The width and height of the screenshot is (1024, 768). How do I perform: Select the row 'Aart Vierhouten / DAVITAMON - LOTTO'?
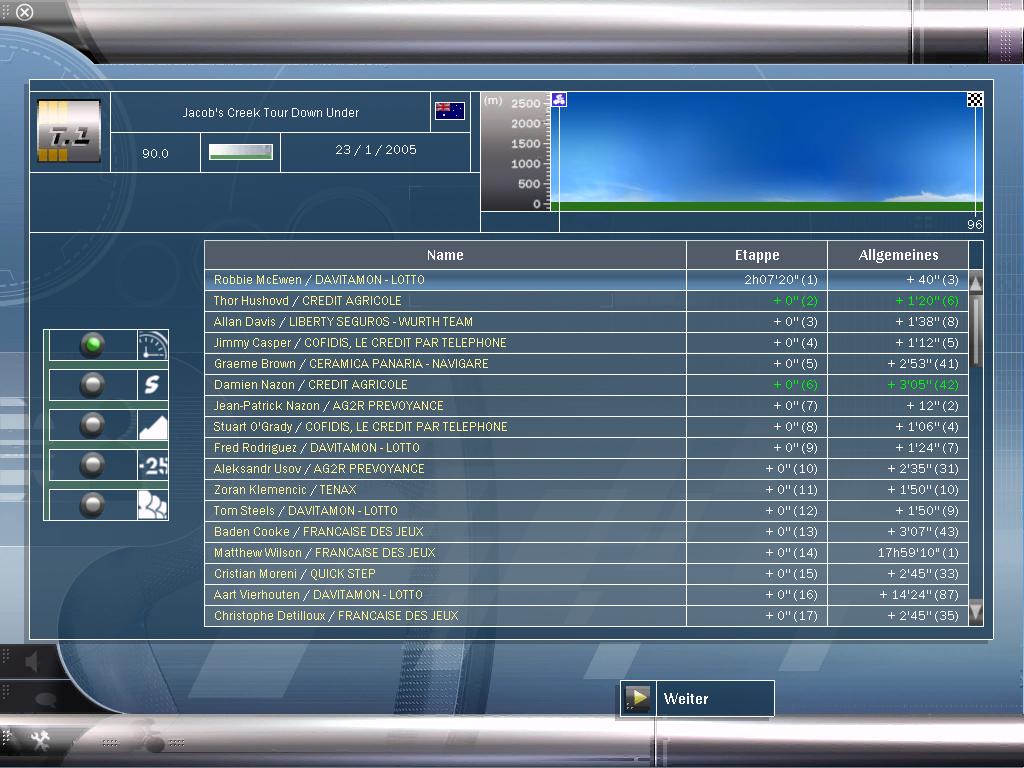point(586,594)
